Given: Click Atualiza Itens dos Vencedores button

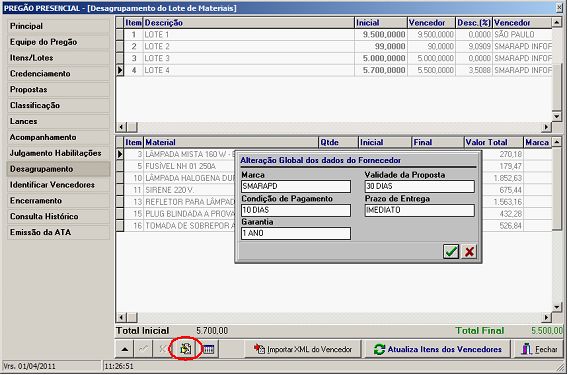Looking at the screenshot, I should coord(438,349).
